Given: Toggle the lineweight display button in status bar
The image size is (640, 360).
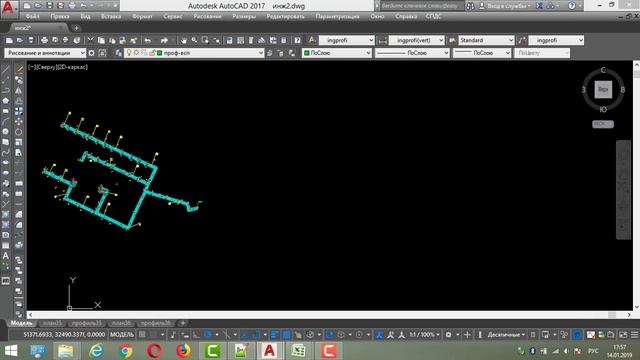Looking at the screenshot, I should tap(274, 335).
